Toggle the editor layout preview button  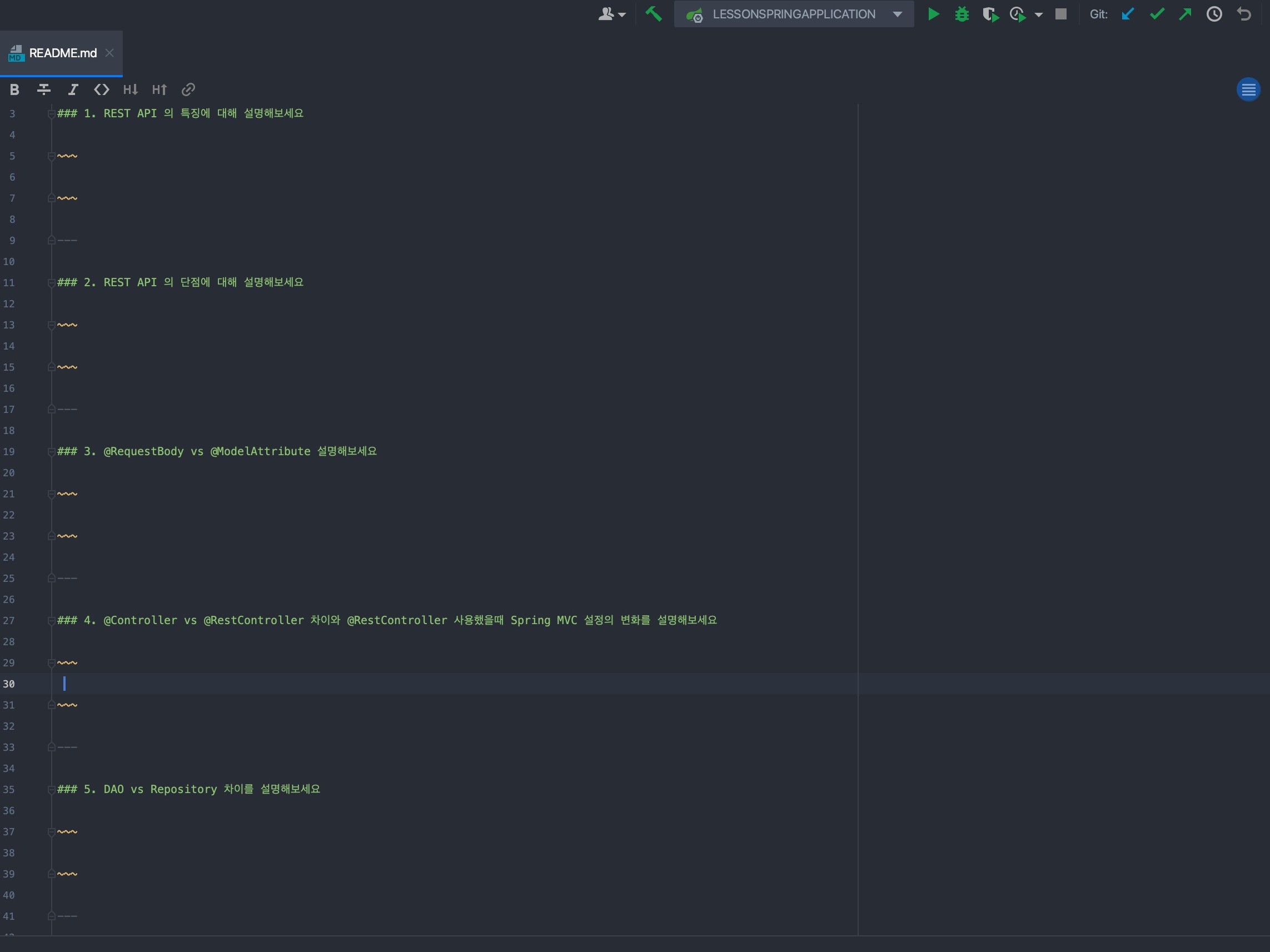1248,89
